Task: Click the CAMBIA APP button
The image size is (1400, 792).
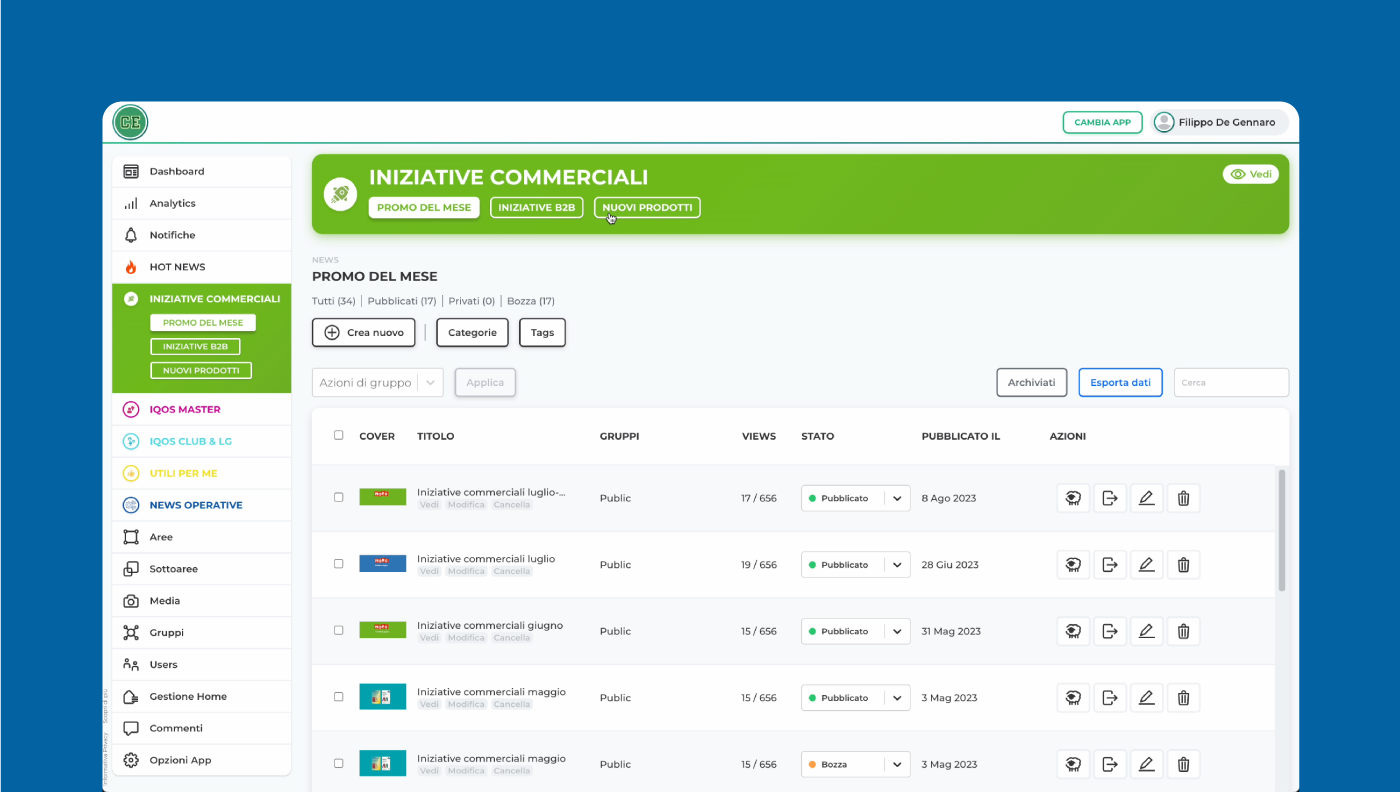Action: [x=1102, y=122]
